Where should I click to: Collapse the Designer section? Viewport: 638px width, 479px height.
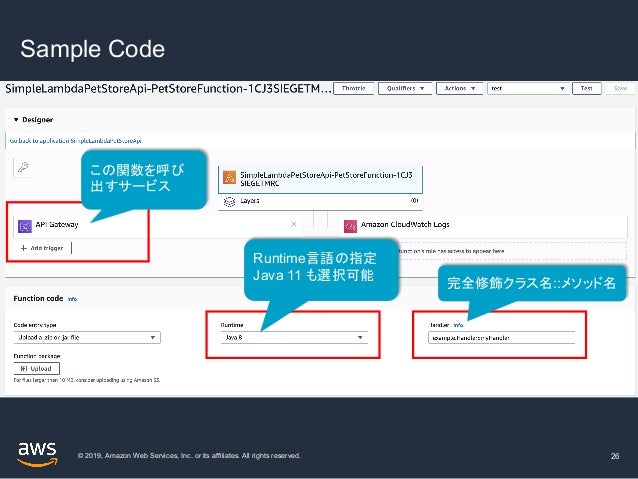(16, 120)
